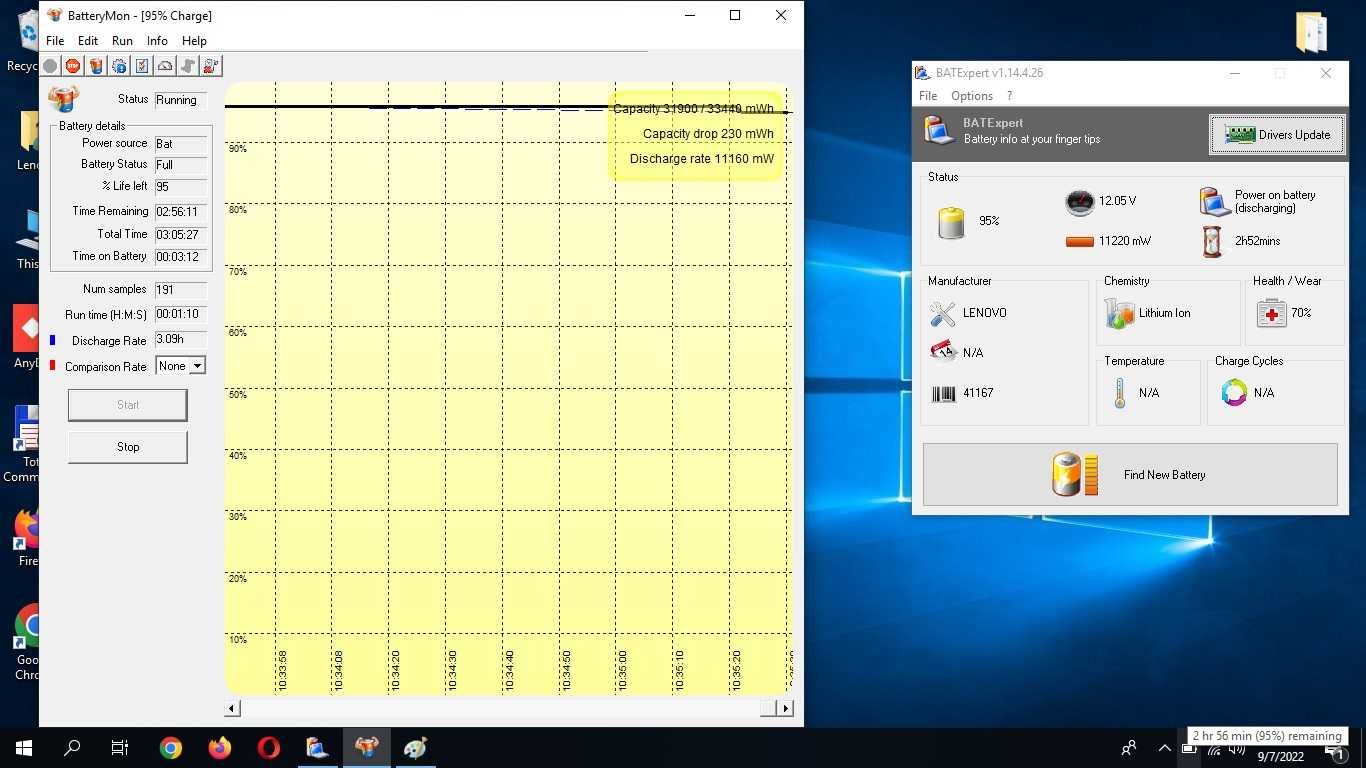Viewport: 1366px width, 768px height.
Task: Open taskbar Search
Action: 72,748
